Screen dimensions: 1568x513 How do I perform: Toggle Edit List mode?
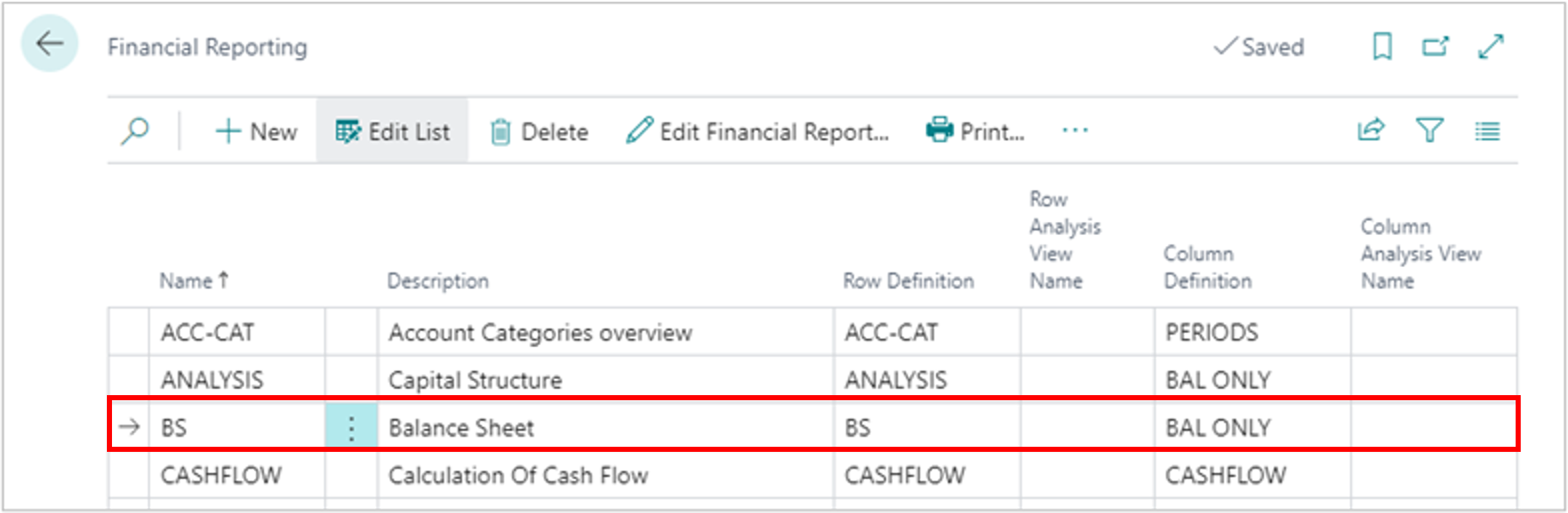point(393,132)
